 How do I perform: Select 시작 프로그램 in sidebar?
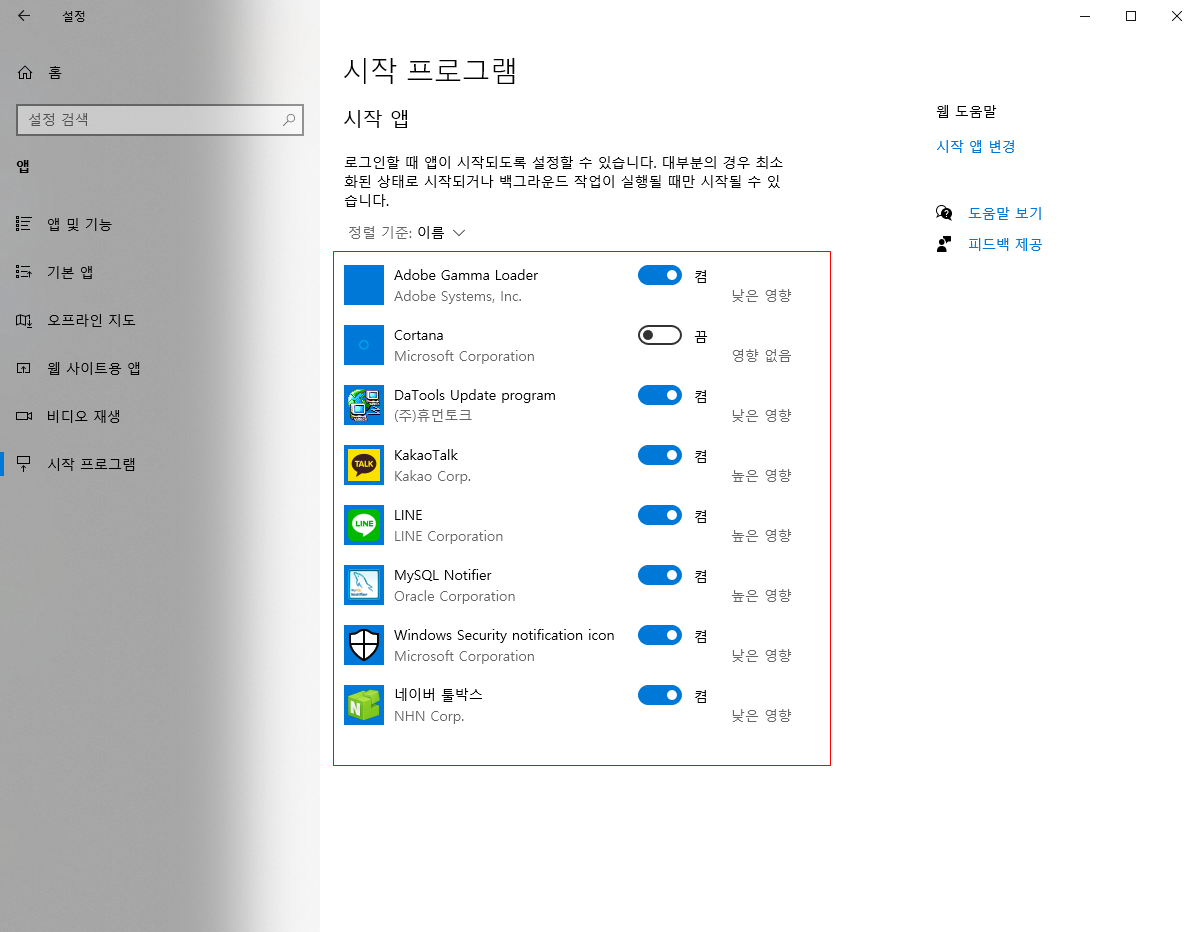pos(160,464)
